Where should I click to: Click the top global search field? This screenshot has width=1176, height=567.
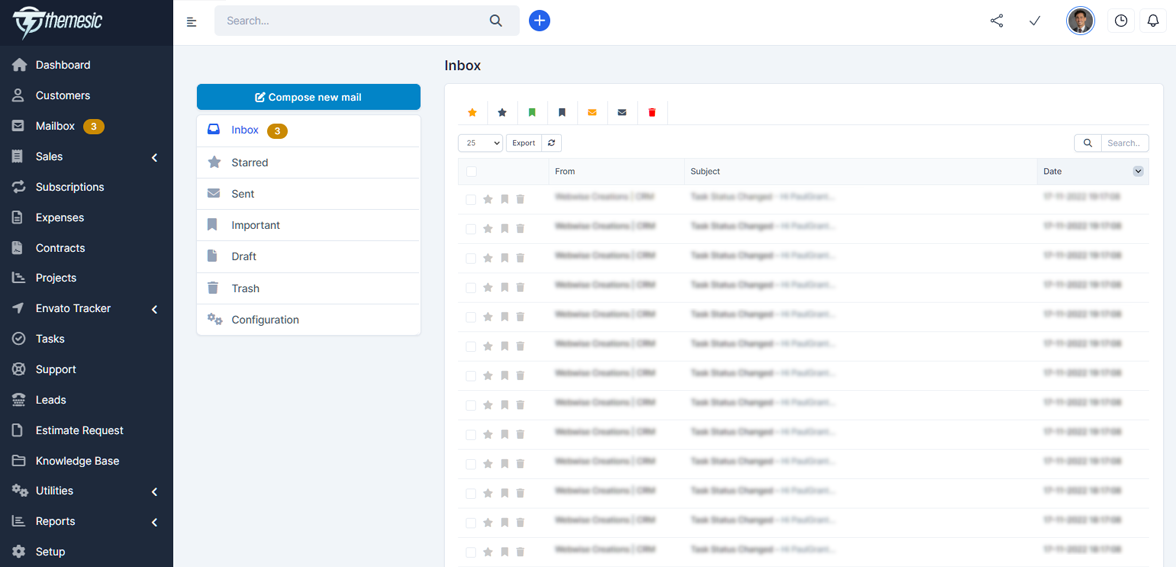[355, 21]
